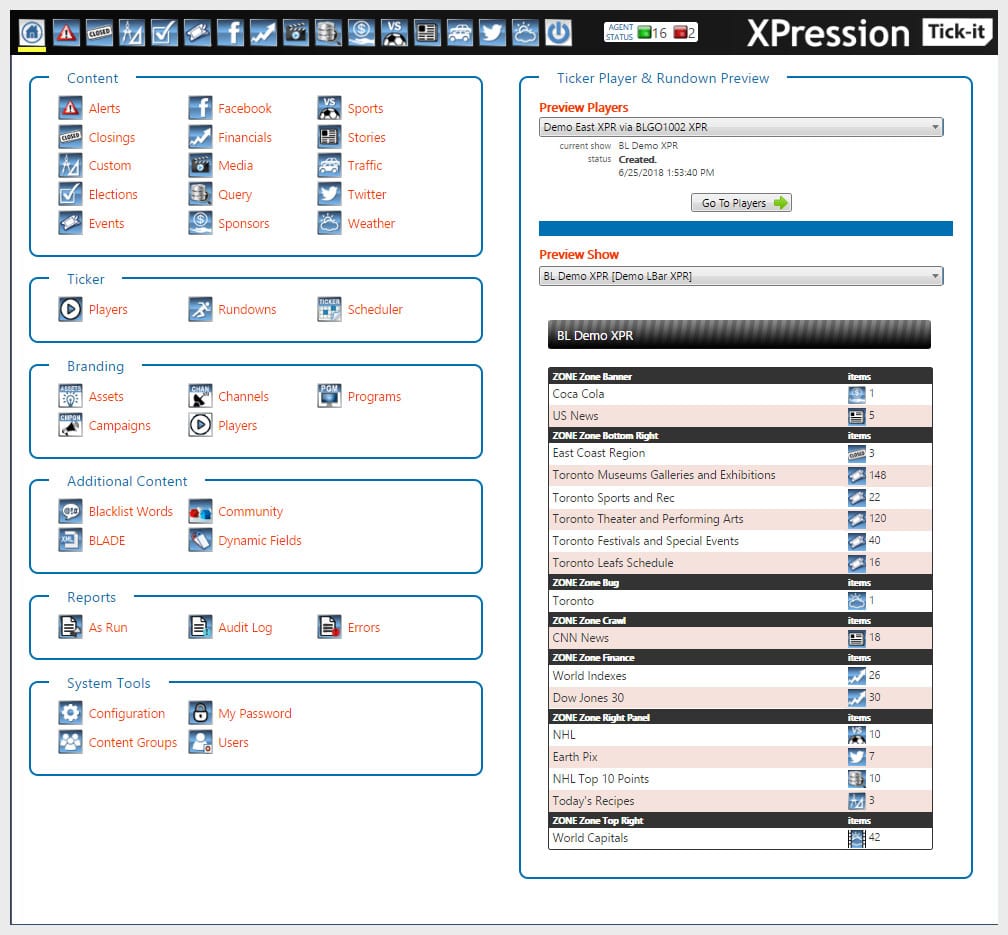Select the East Coast Region row
This screenshot has height=935, width=1008.
[740, 453]
